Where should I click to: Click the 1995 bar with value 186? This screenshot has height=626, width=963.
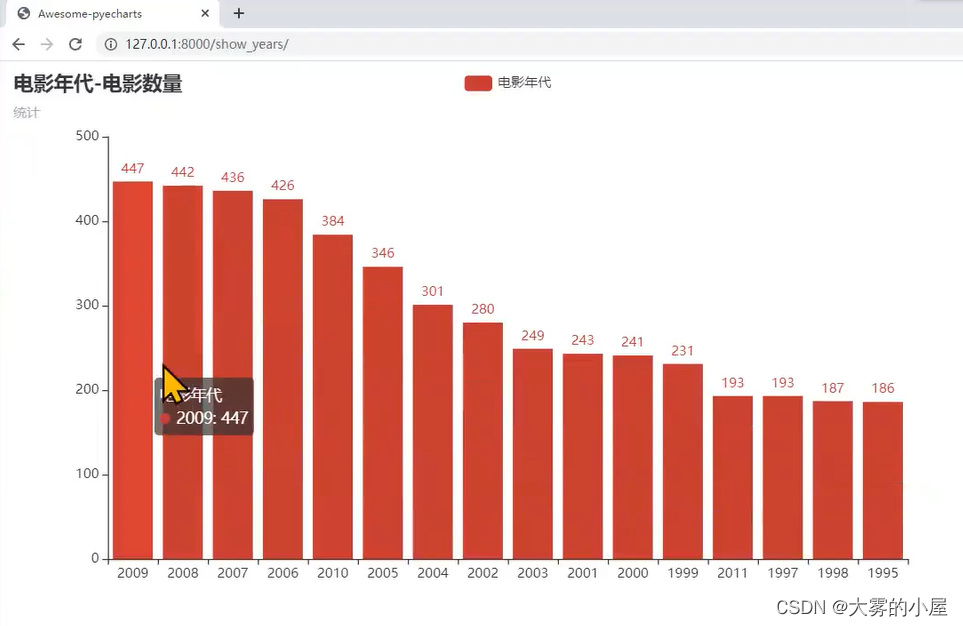(883, 480)
